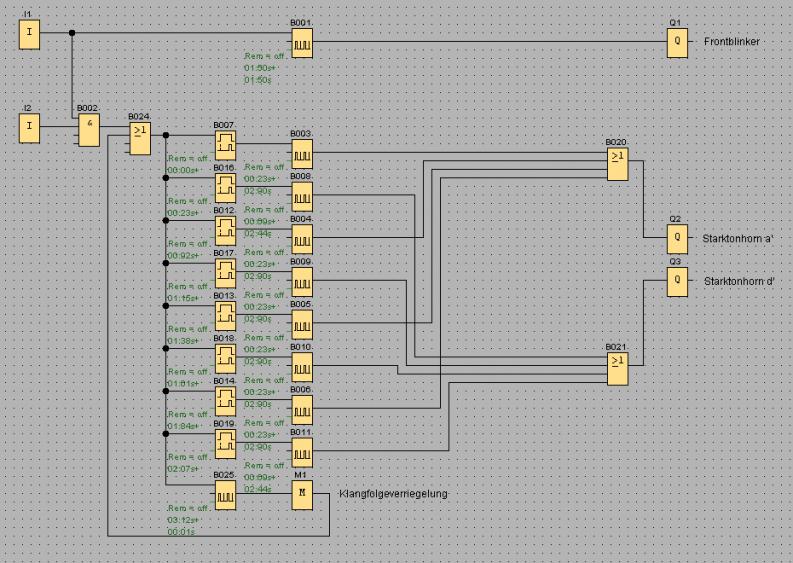Click the B001 pulse generator block
793x563 pixels.
(302, 42)
